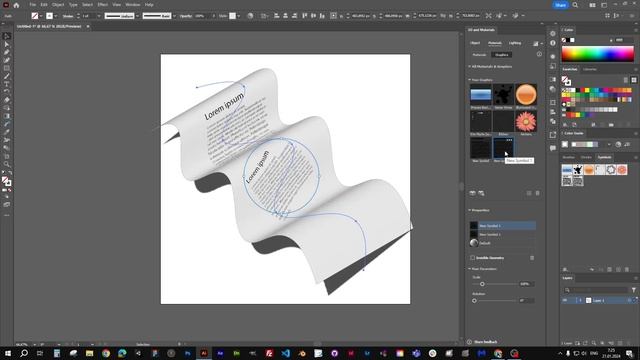The image size is (640, 360).
Task: Click the Color panel spectrum bar
Action: [x=598, y=54]
